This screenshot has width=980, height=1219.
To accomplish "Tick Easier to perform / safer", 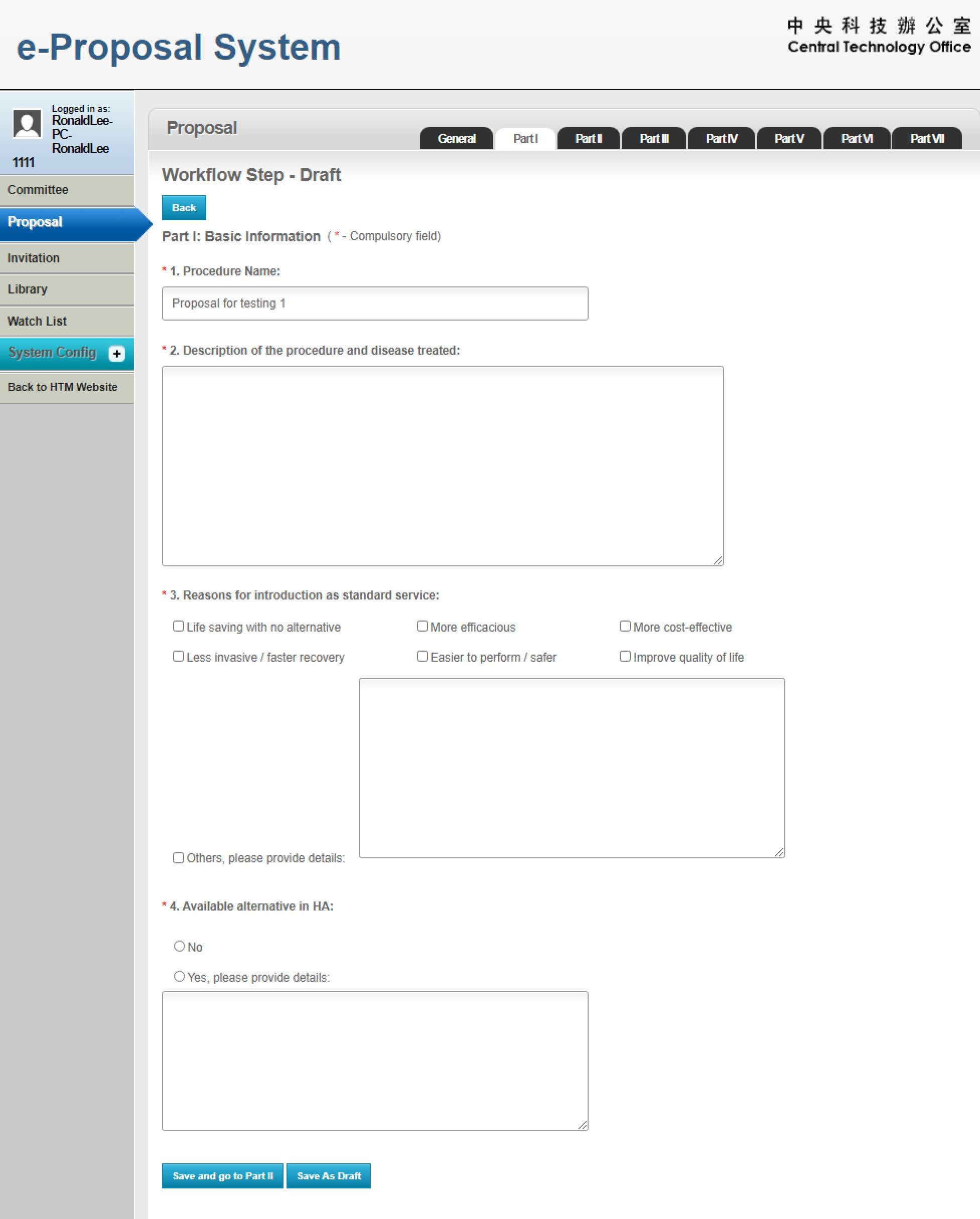I will [x=423, y=657].
